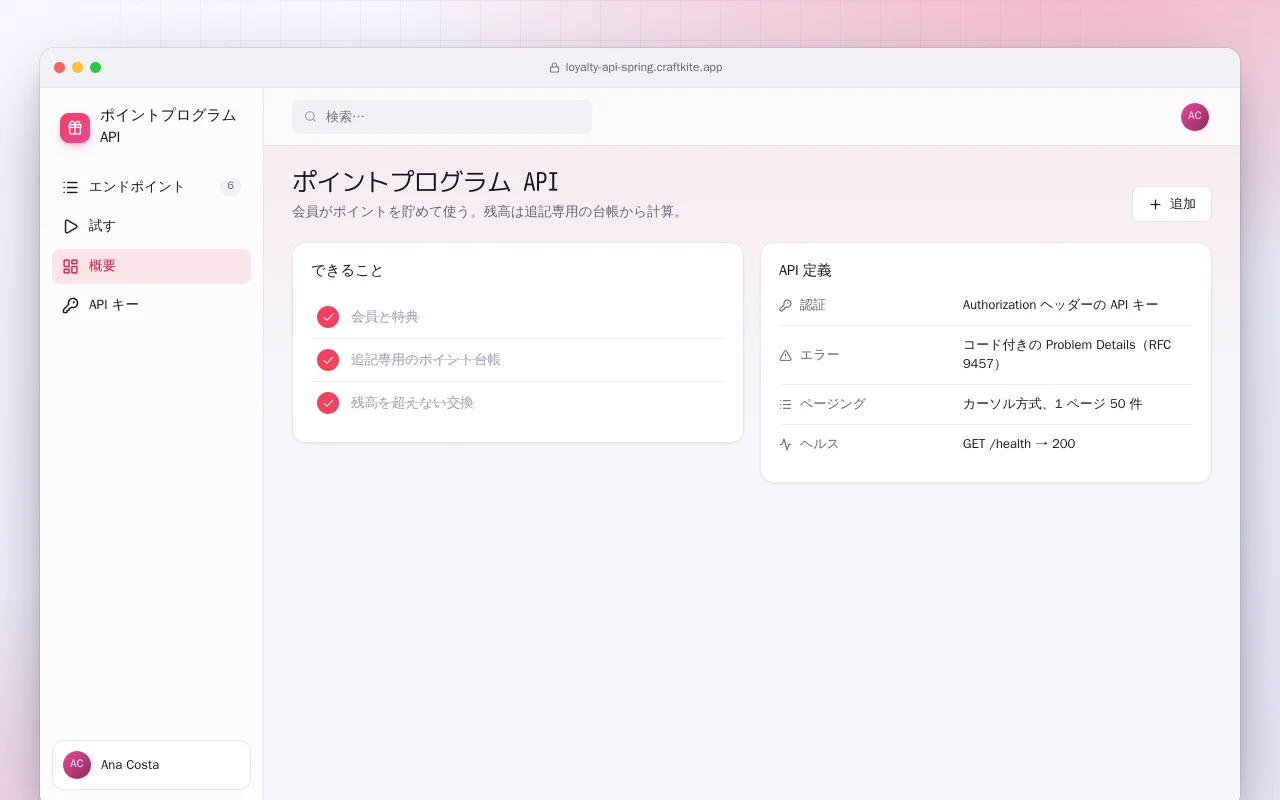This screenshot has height=800, width=1280.
Task: Click the カーソル方式、1 ページ 50 件 value
Action: [1052, 404]
